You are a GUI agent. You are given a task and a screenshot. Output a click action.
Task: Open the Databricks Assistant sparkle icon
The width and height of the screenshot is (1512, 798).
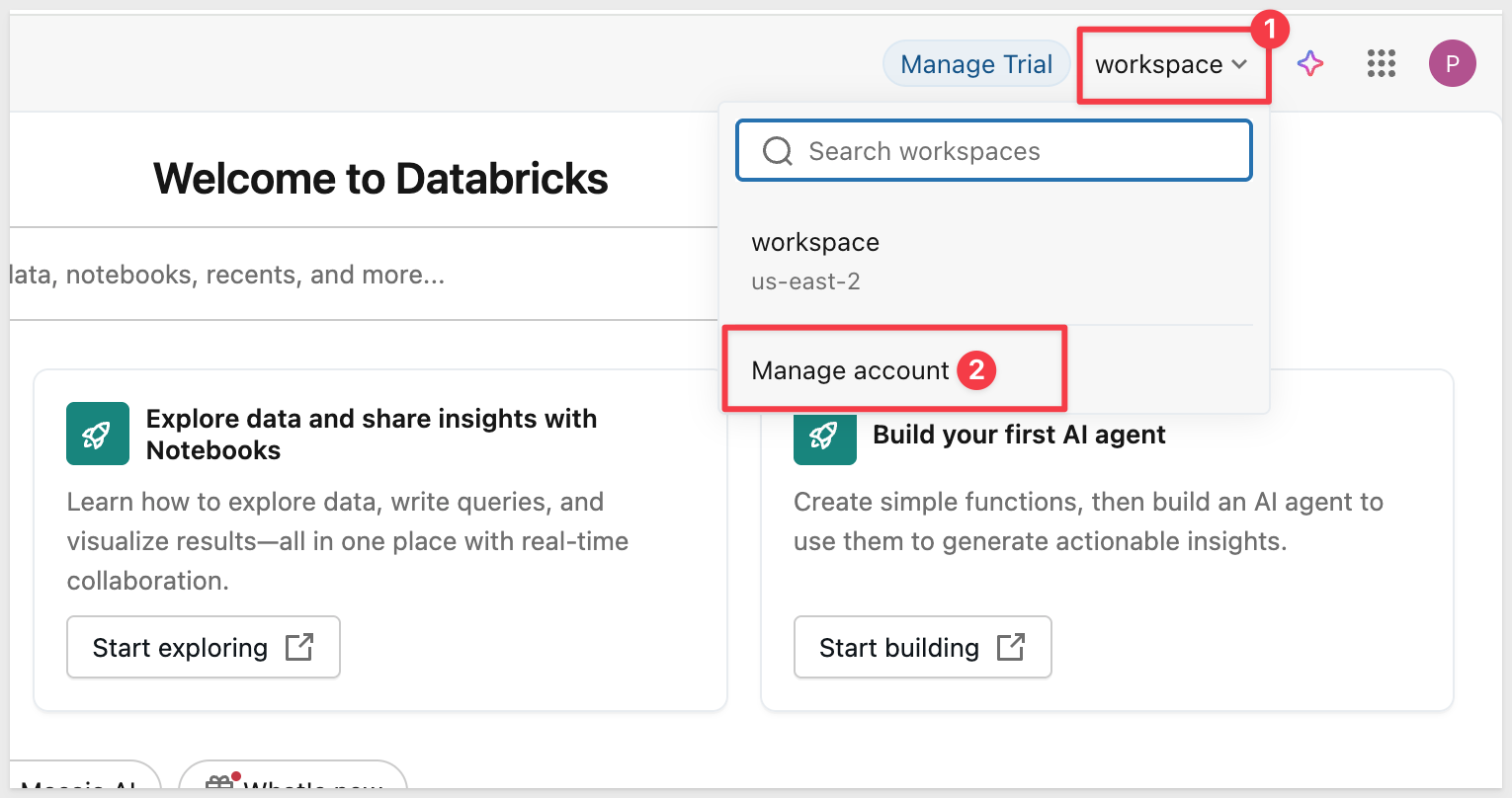[1310, 64]
